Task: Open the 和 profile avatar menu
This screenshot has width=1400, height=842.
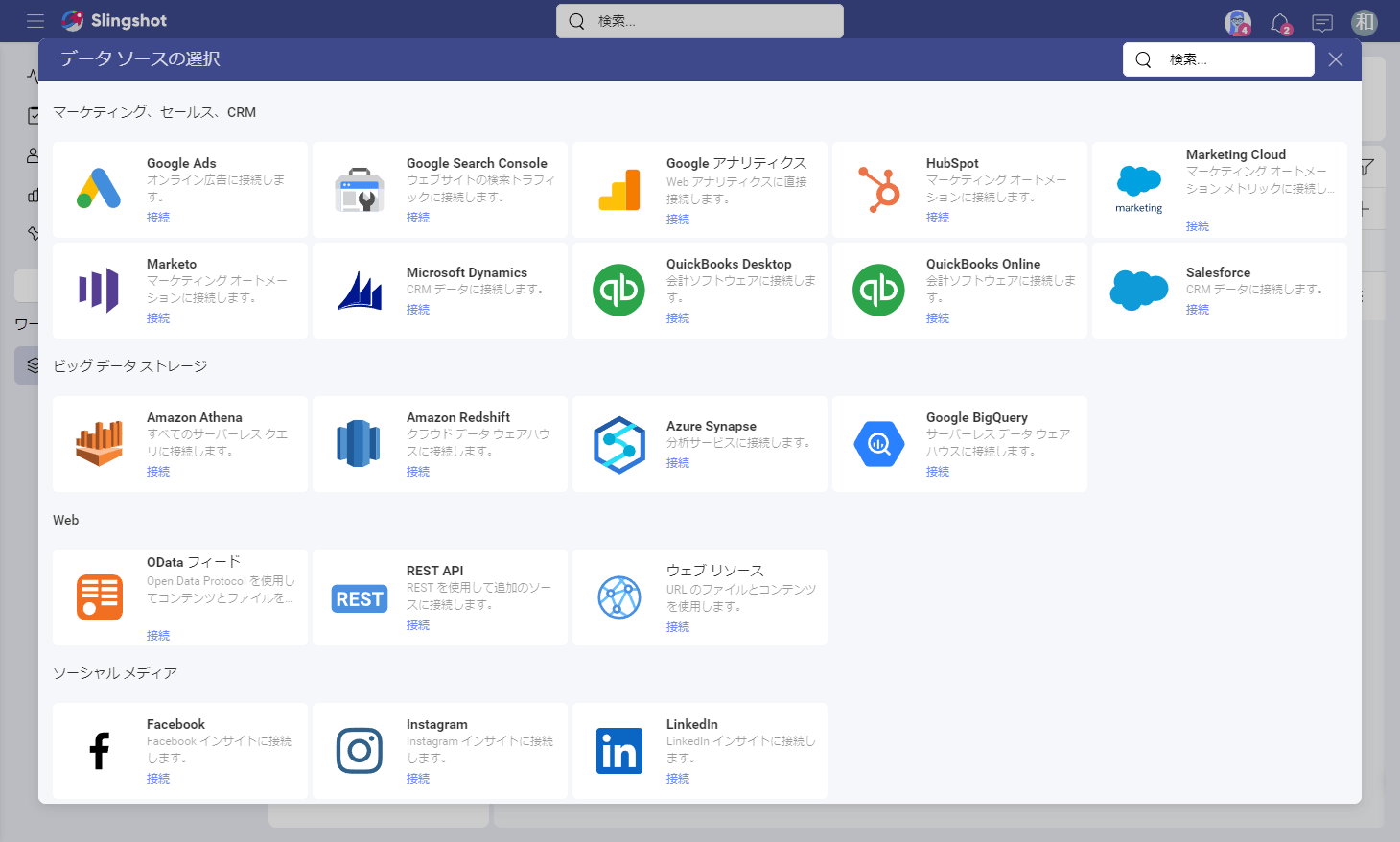Action: [x=1365, y=22]
